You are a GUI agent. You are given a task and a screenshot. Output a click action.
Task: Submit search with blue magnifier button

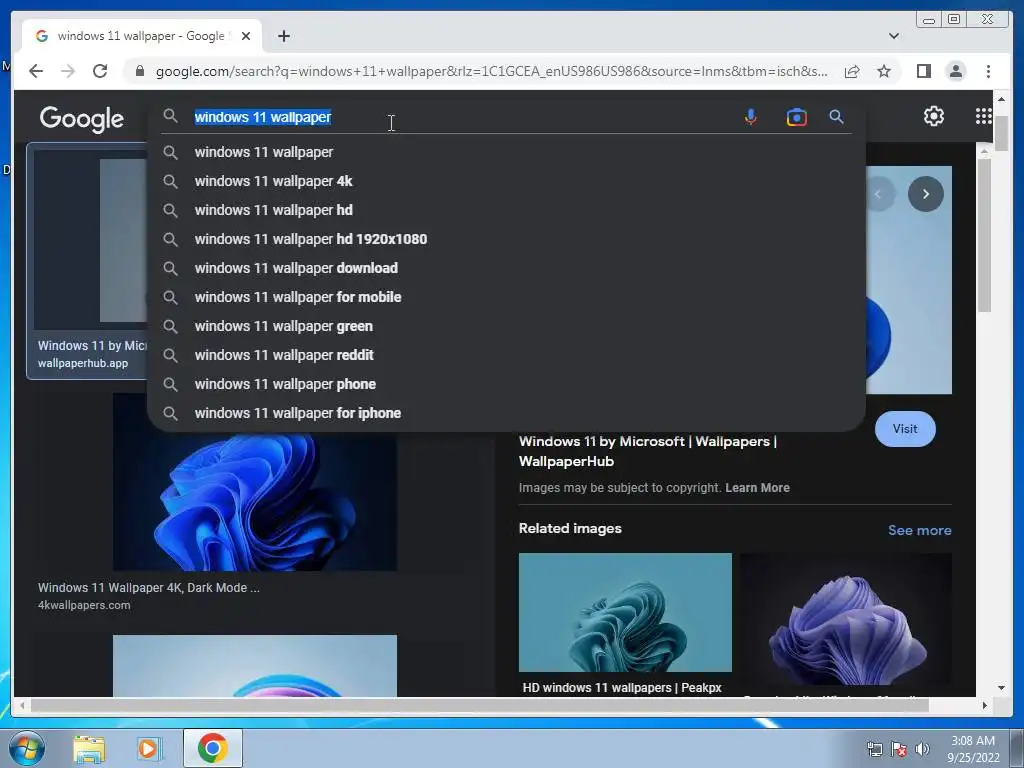coord(836,117)
